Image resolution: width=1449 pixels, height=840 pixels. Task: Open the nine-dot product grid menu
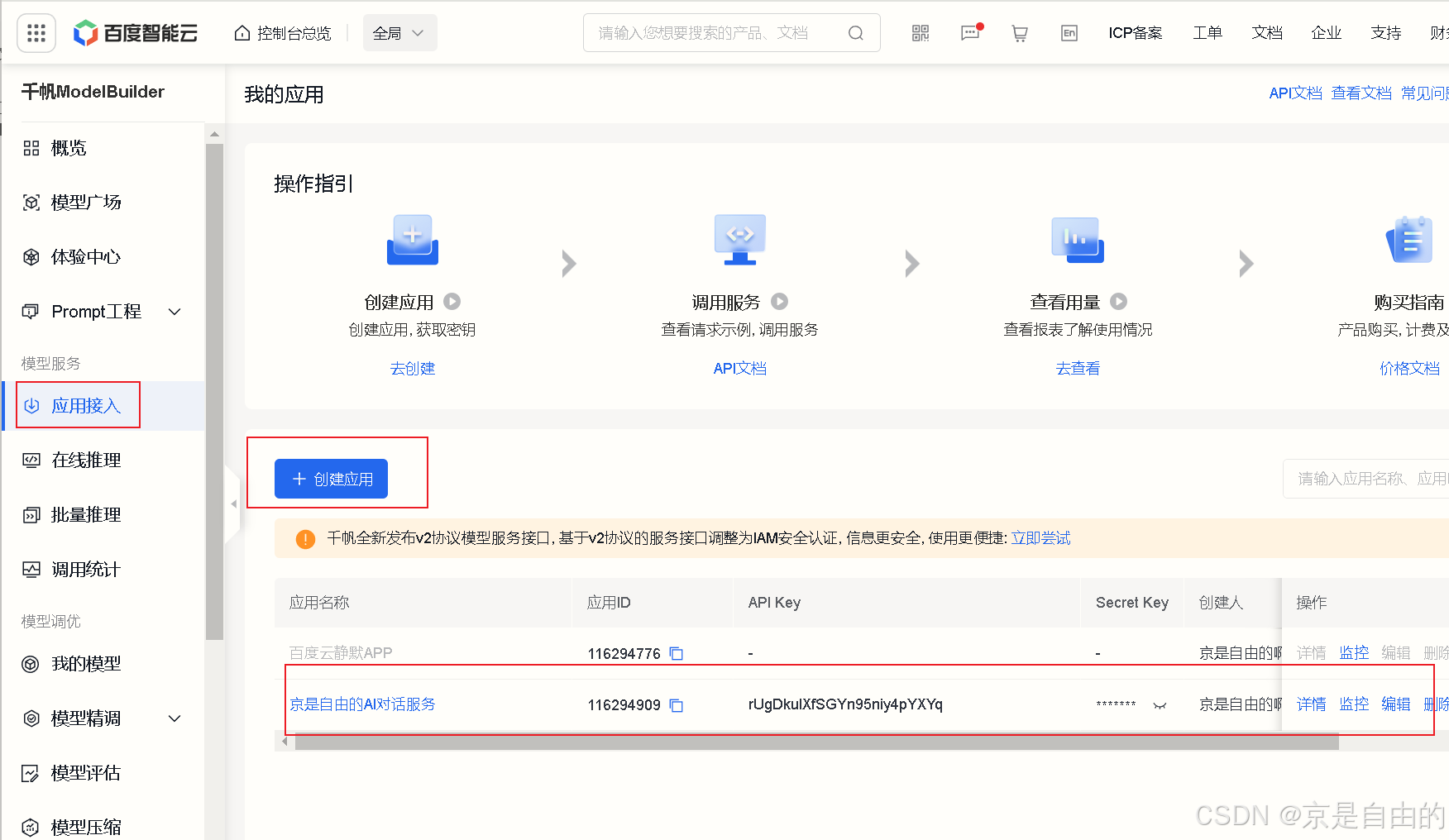click(36, 33)
